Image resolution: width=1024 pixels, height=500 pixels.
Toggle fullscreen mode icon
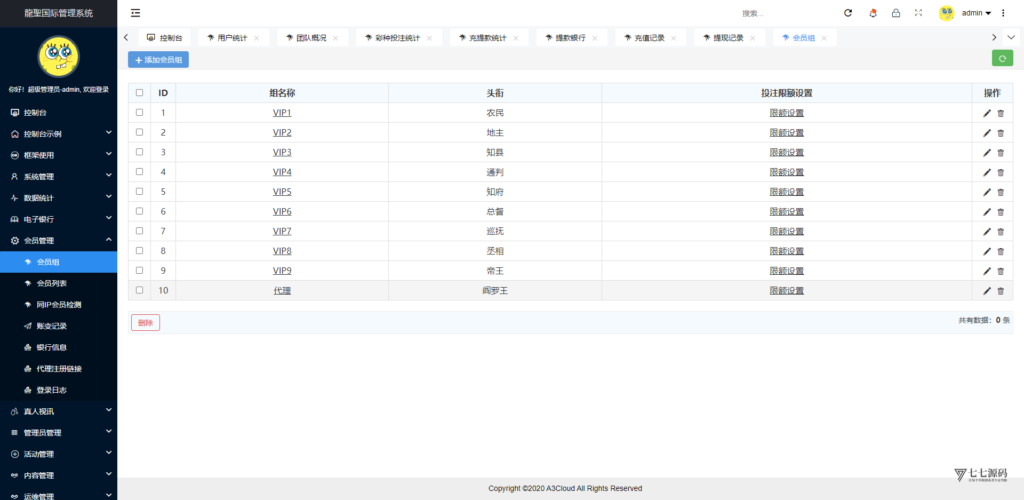(918, 13)
